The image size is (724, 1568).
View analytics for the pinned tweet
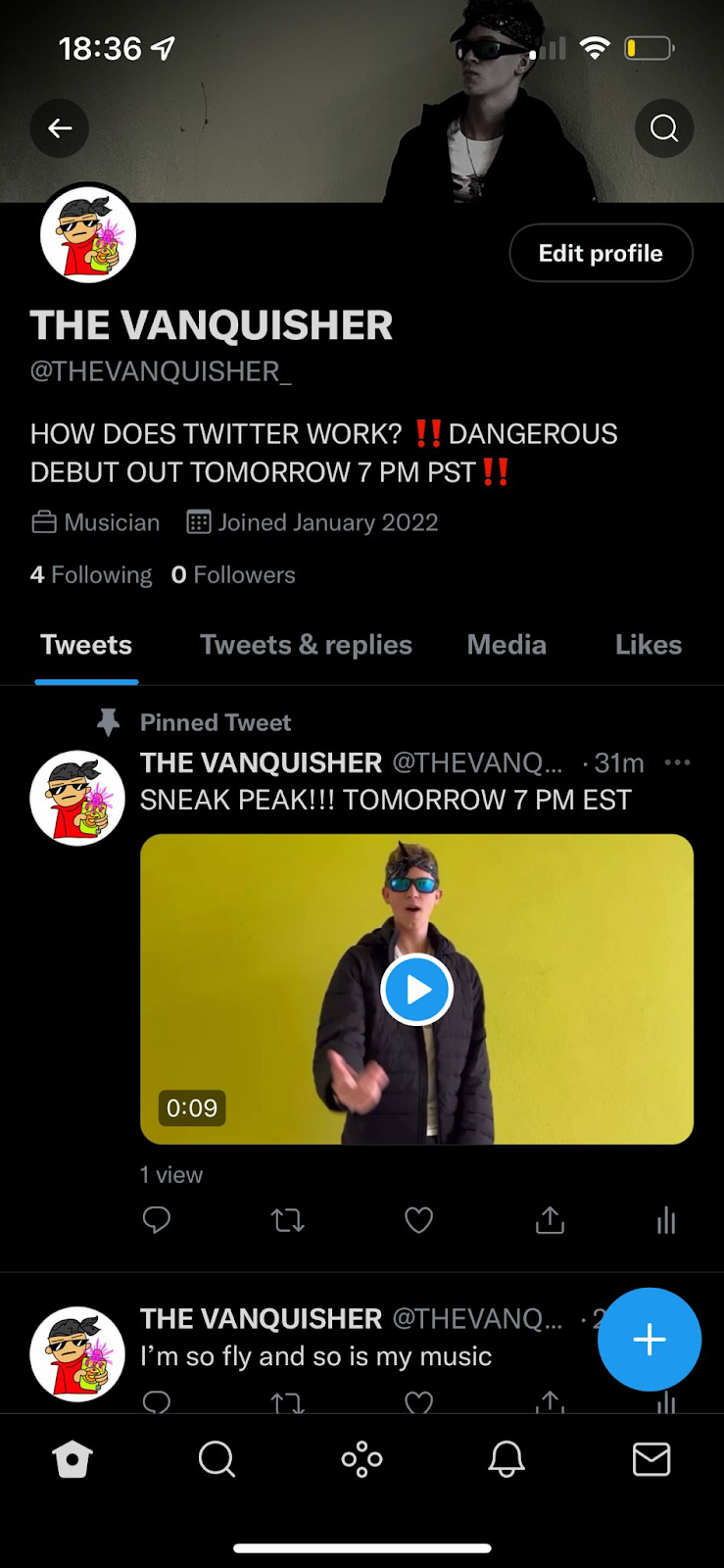coord(666,1220)
